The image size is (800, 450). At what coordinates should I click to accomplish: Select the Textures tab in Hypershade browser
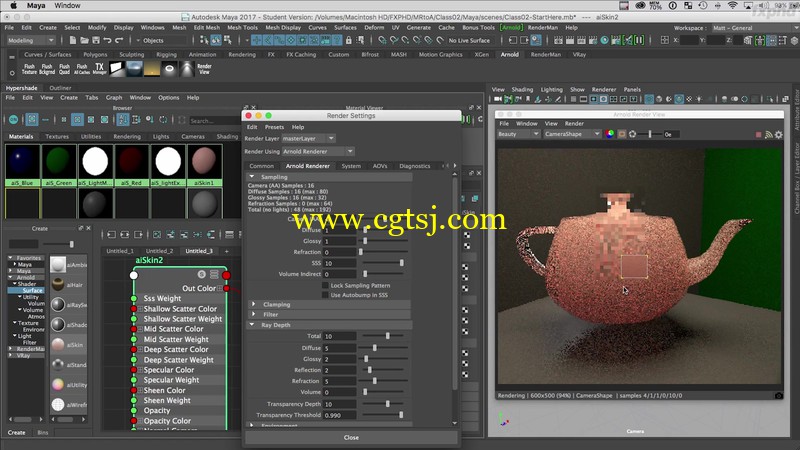click(57, 137)
